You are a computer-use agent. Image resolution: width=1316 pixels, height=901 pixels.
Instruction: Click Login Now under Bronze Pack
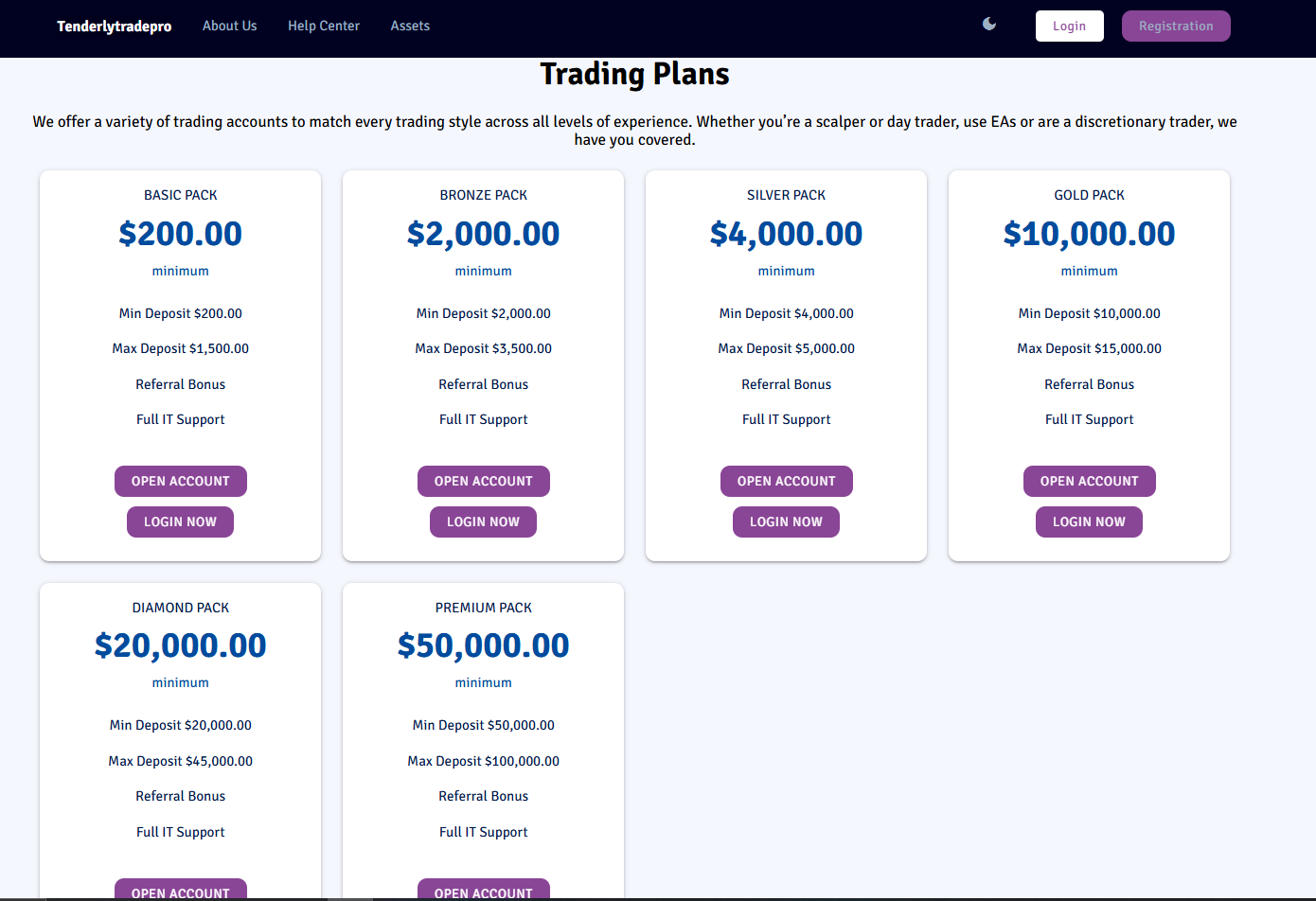click(483, 521)
